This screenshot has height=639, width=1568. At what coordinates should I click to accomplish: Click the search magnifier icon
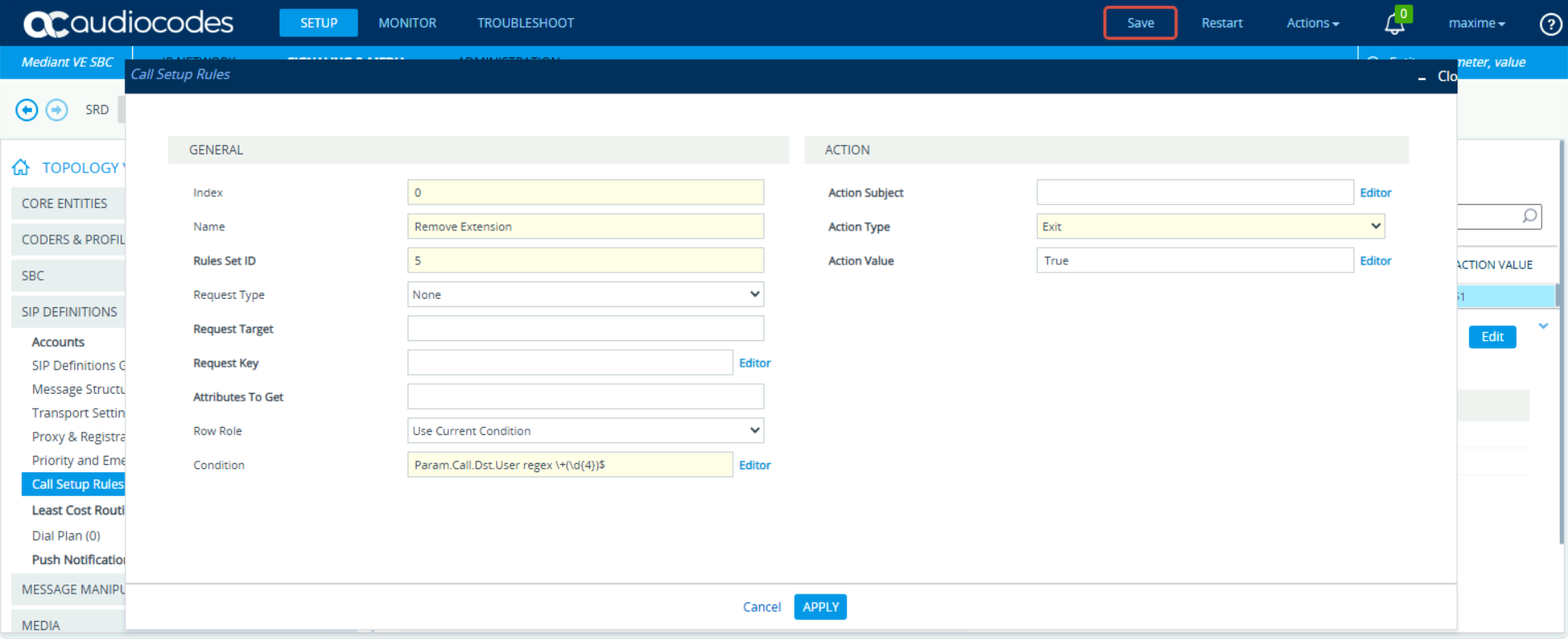click(x=1529, y=216)
